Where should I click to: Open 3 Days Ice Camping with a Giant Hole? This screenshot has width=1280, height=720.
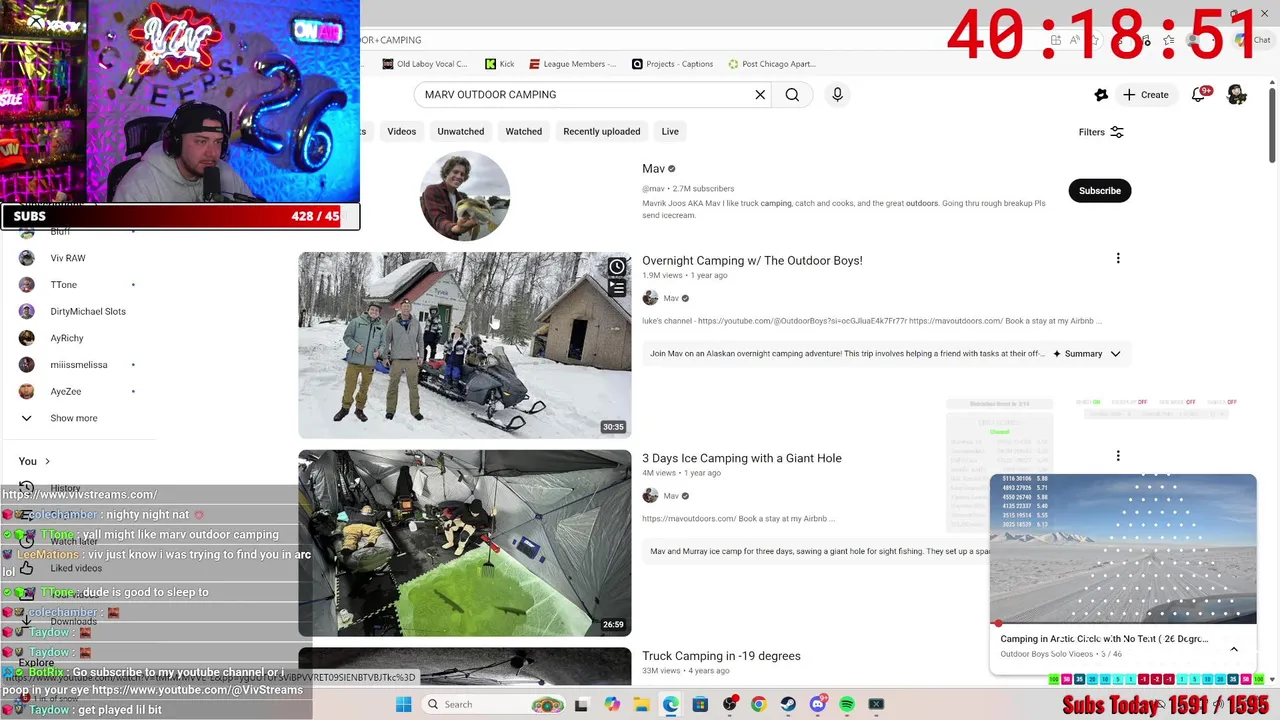click(742, 458)
